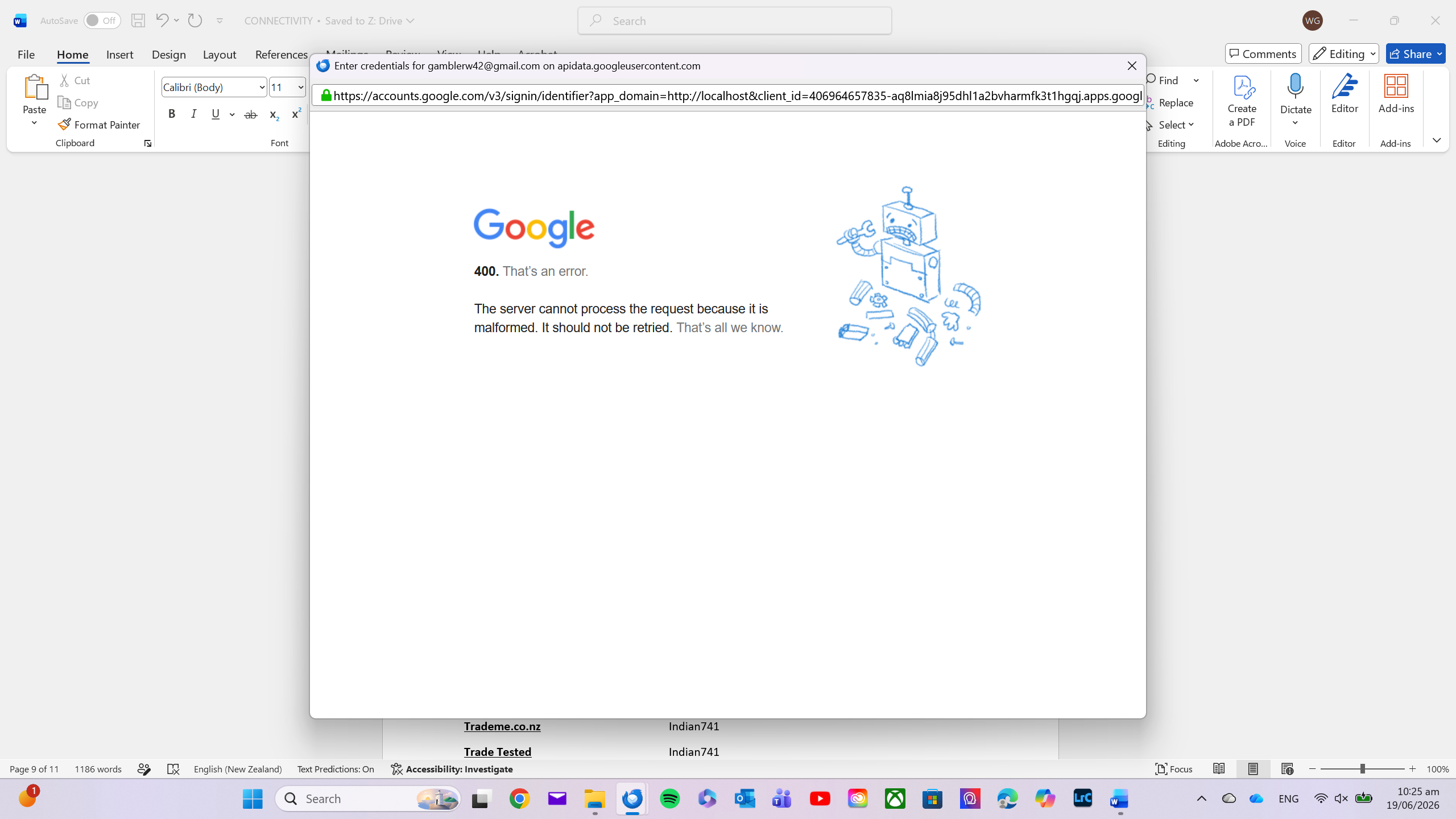Cut the selection with scissors icon
1456x819 pixels.
(65, 80)
